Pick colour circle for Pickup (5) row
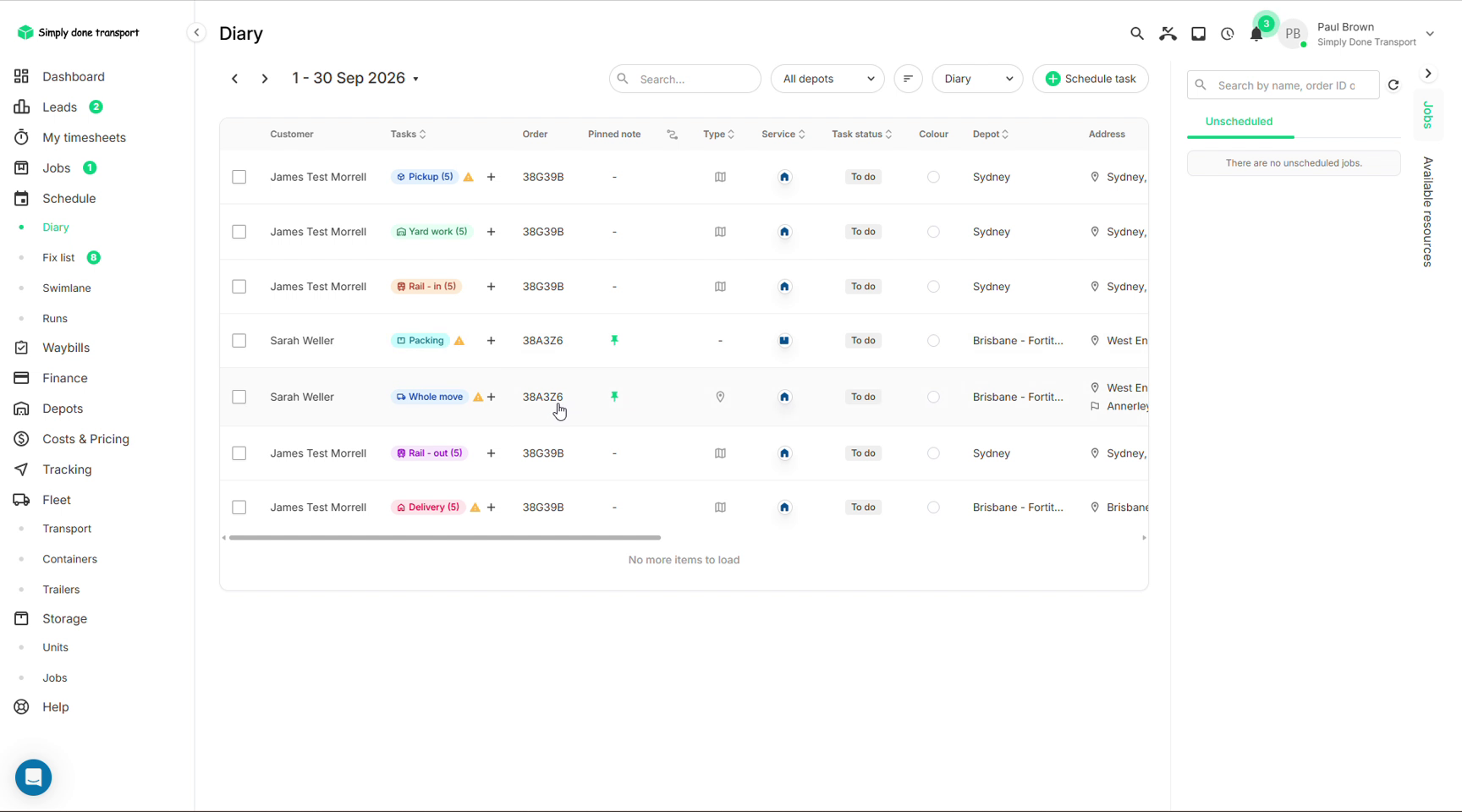Image resolution: width=1462 pixels, height=812 pixels. click(933, 177)
